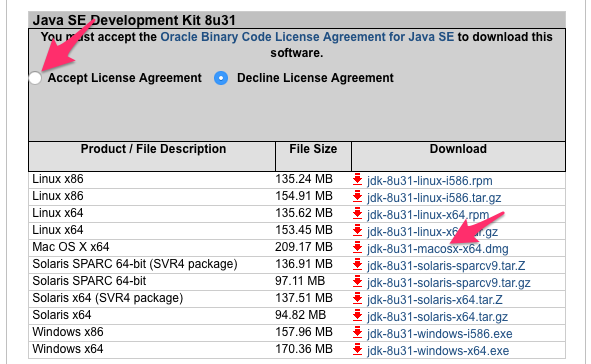Download jdk-8u31-windows-i586.exe
591x364 pixels.
(439, 333)
